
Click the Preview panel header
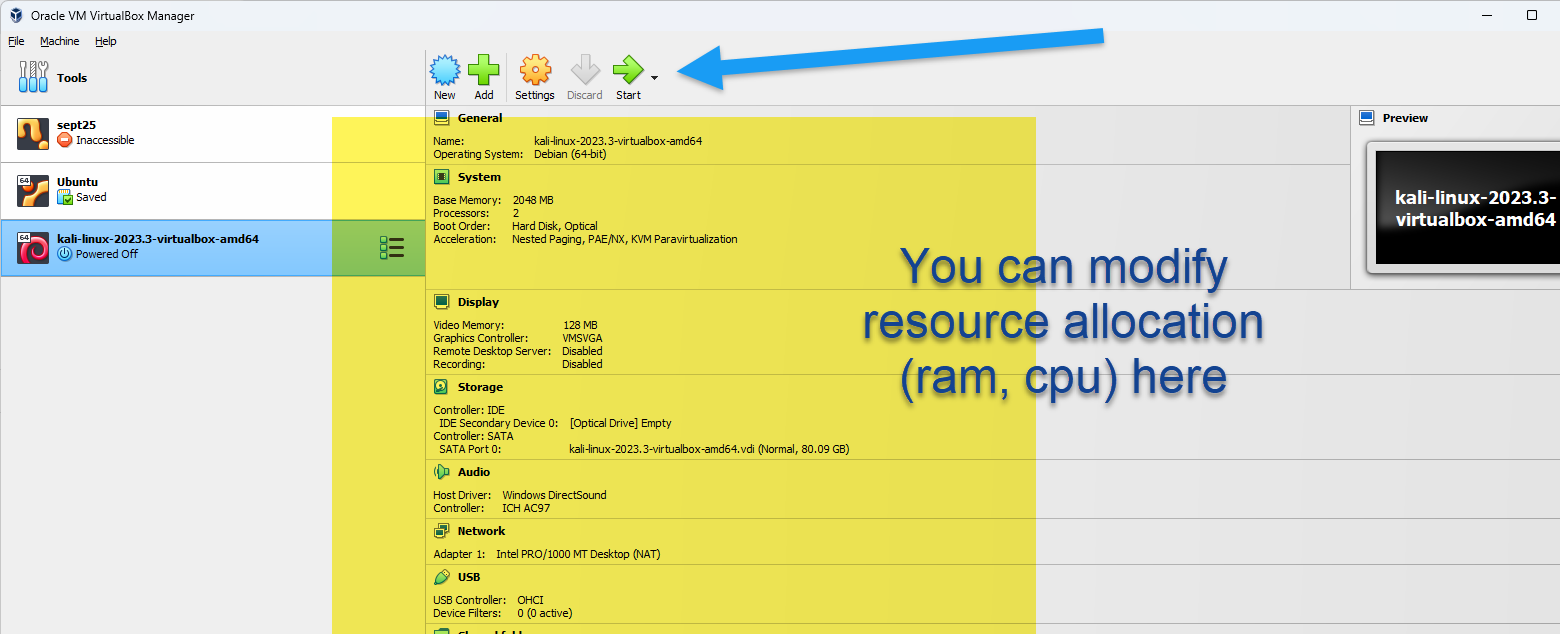point(1405,118)
